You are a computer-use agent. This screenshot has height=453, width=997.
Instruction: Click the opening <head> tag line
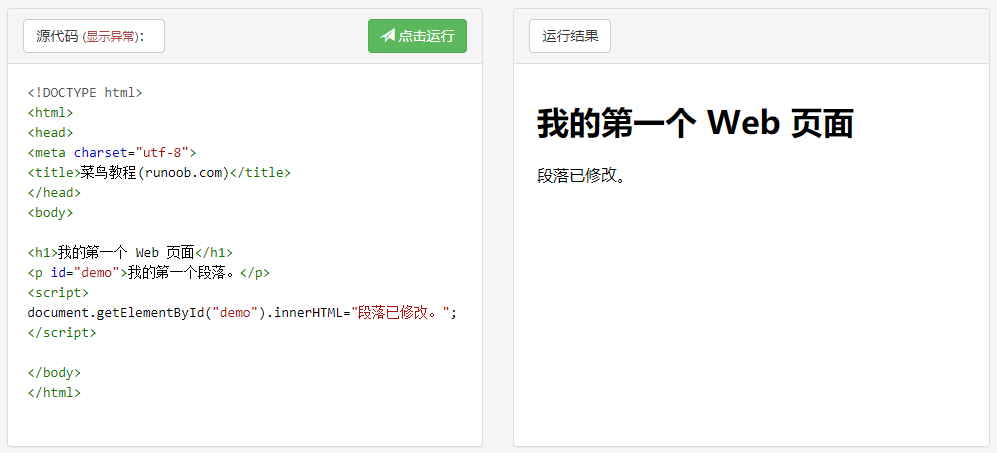(x=51, y=132)
